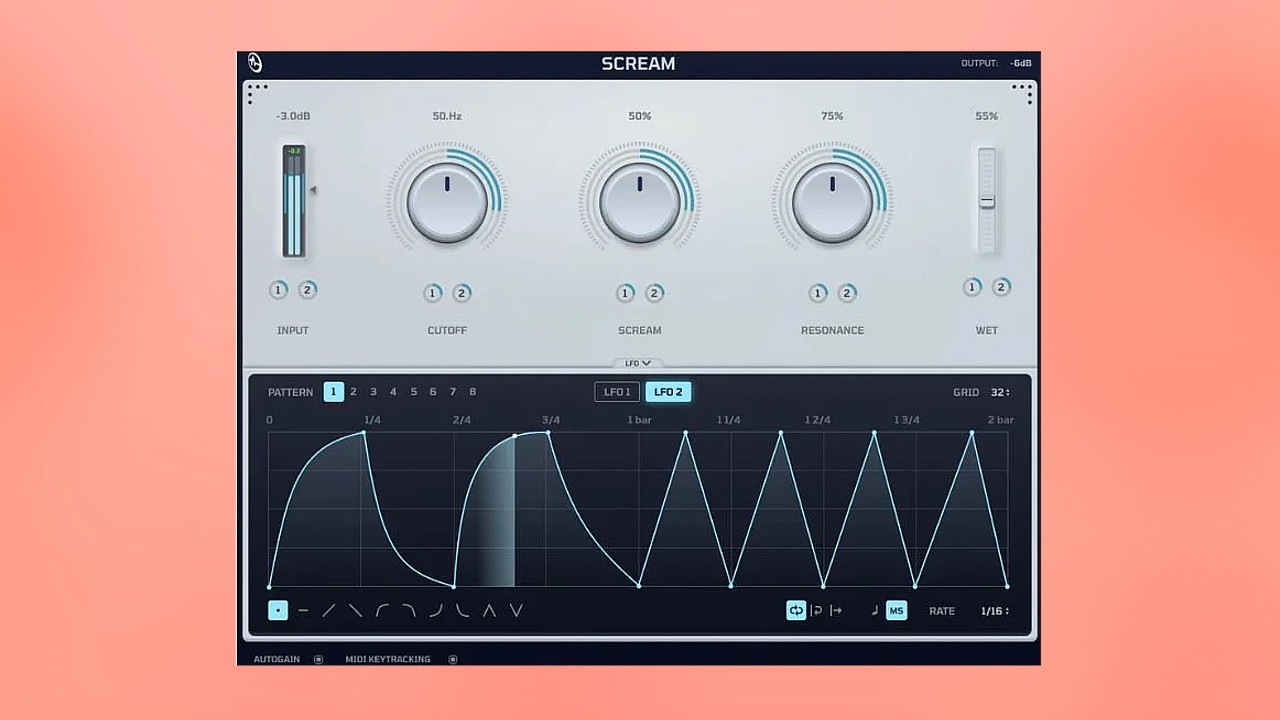Click the LFO peak node at 1/4

[x=364, y=432]
